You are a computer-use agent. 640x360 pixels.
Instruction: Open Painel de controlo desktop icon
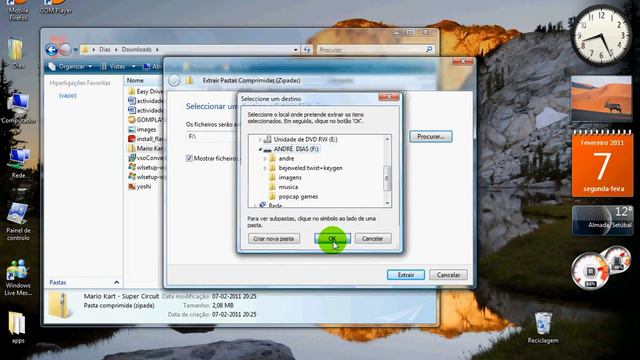point(18,221)
